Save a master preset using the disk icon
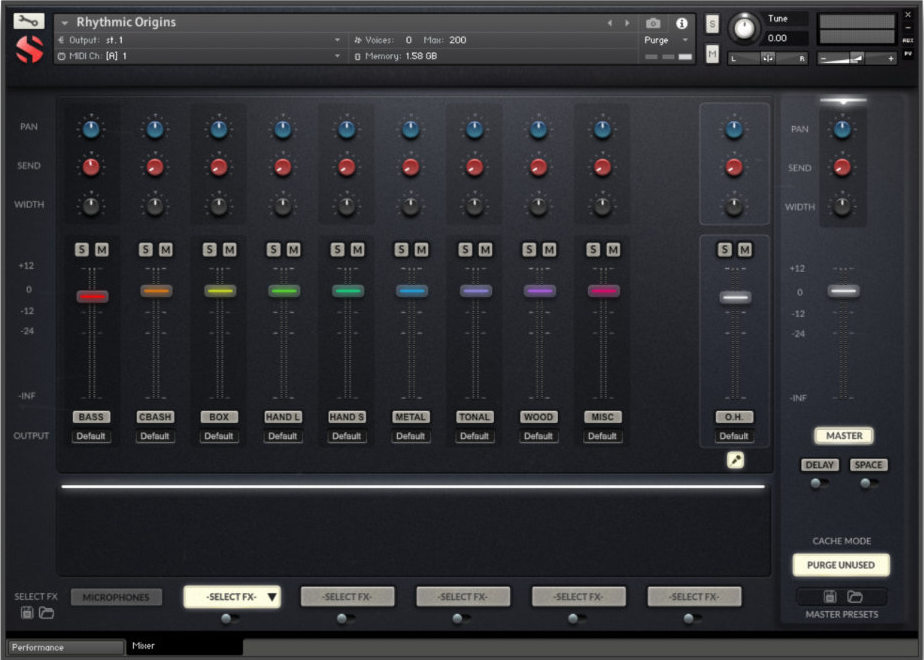 click(829, 597)
